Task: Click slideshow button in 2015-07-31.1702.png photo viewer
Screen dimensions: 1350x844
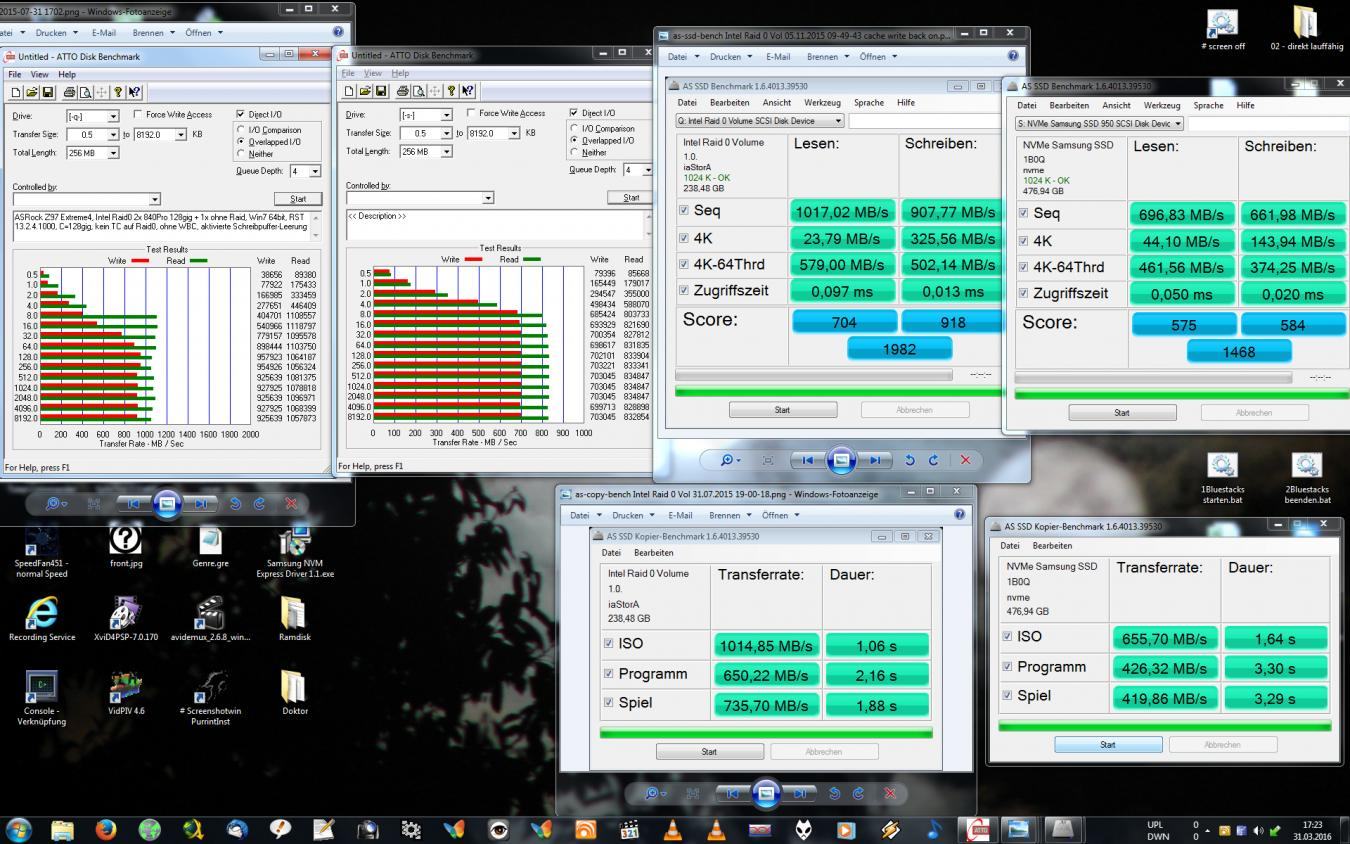Action: click(x=166, y=504)
